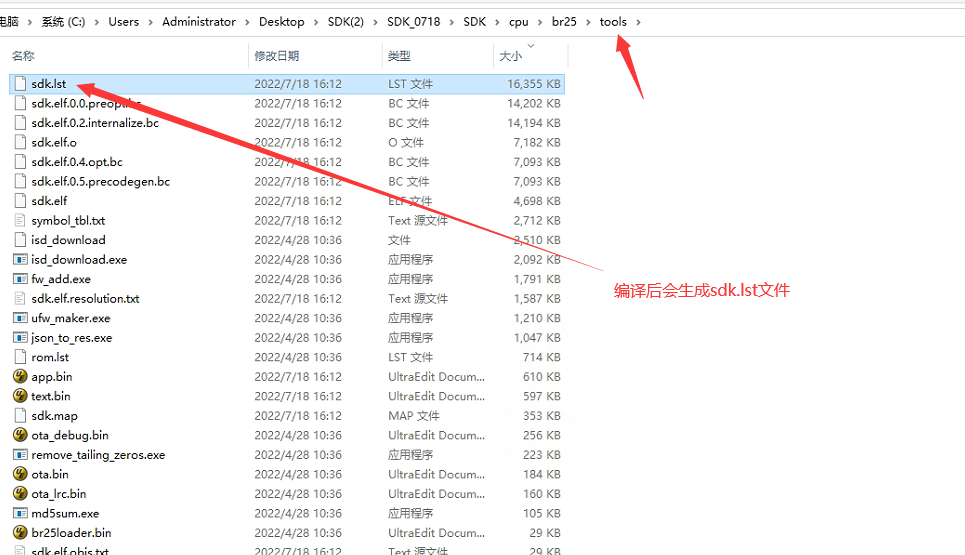Viewport: 965px width, 555px height.
Task: Select the symbol_tbl.txt file name
Action: 68,220
